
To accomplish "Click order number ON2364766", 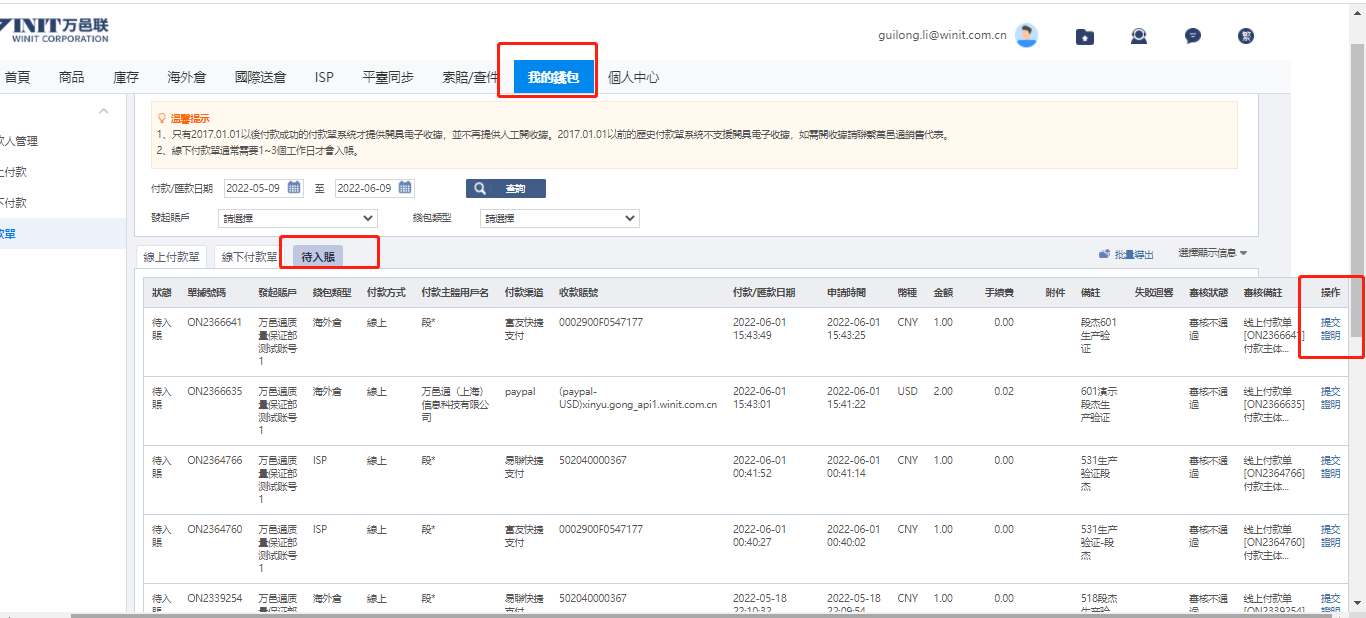I will pyautogui.click(x=214, y=460).
